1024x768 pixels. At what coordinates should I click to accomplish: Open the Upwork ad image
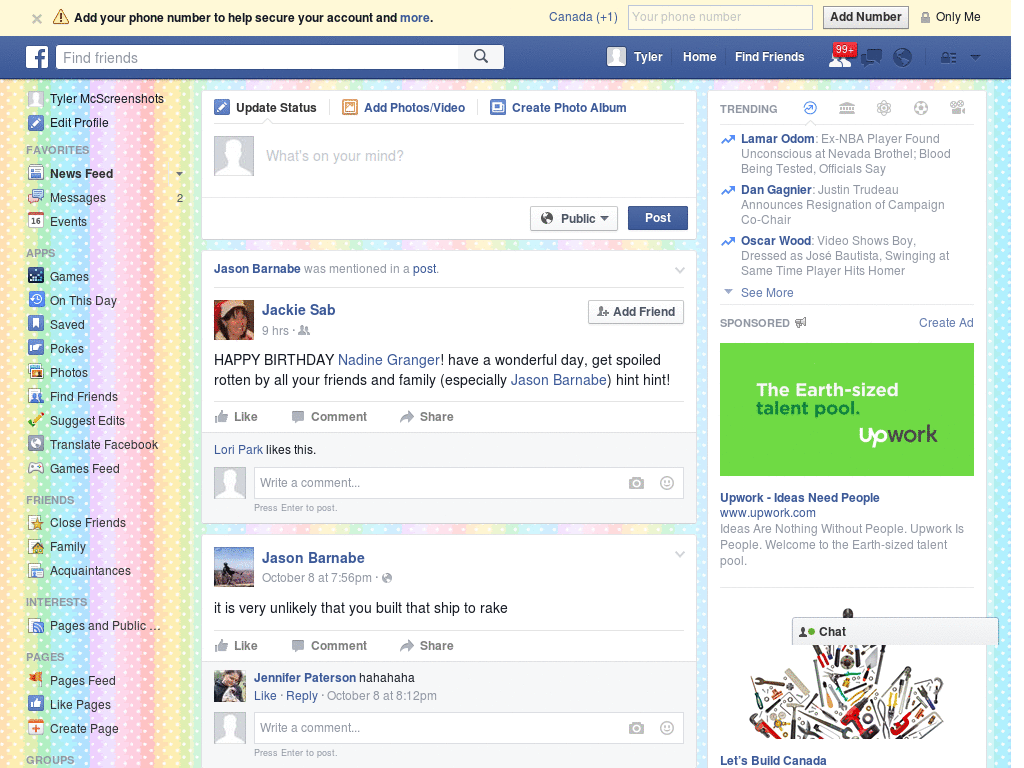point(846,409)
